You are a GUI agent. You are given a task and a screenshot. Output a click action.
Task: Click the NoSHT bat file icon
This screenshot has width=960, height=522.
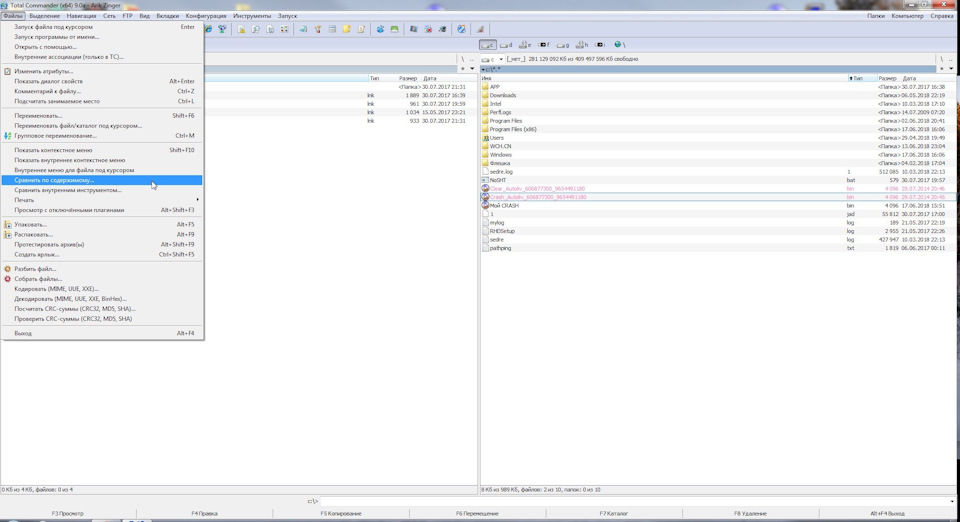(485, 181)
